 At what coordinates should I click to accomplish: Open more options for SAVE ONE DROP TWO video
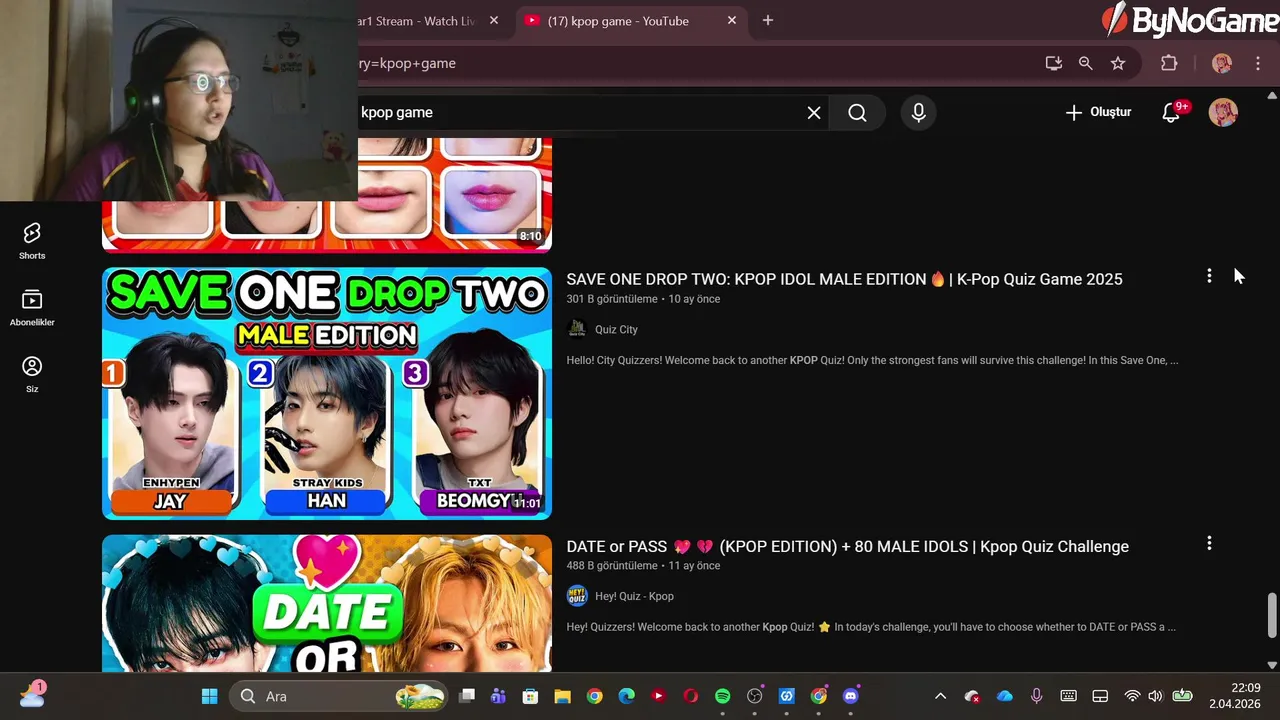coord(1209,276)
